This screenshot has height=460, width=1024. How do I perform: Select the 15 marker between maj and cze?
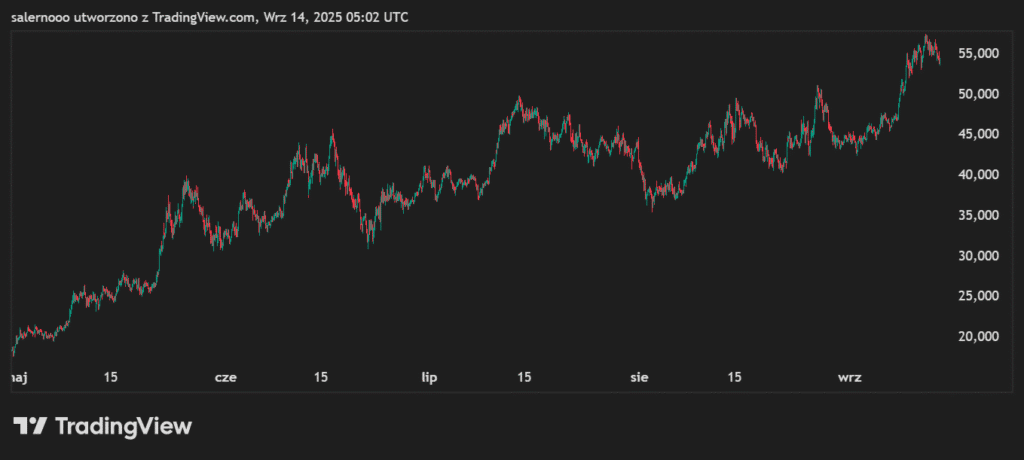coord(110,377)
